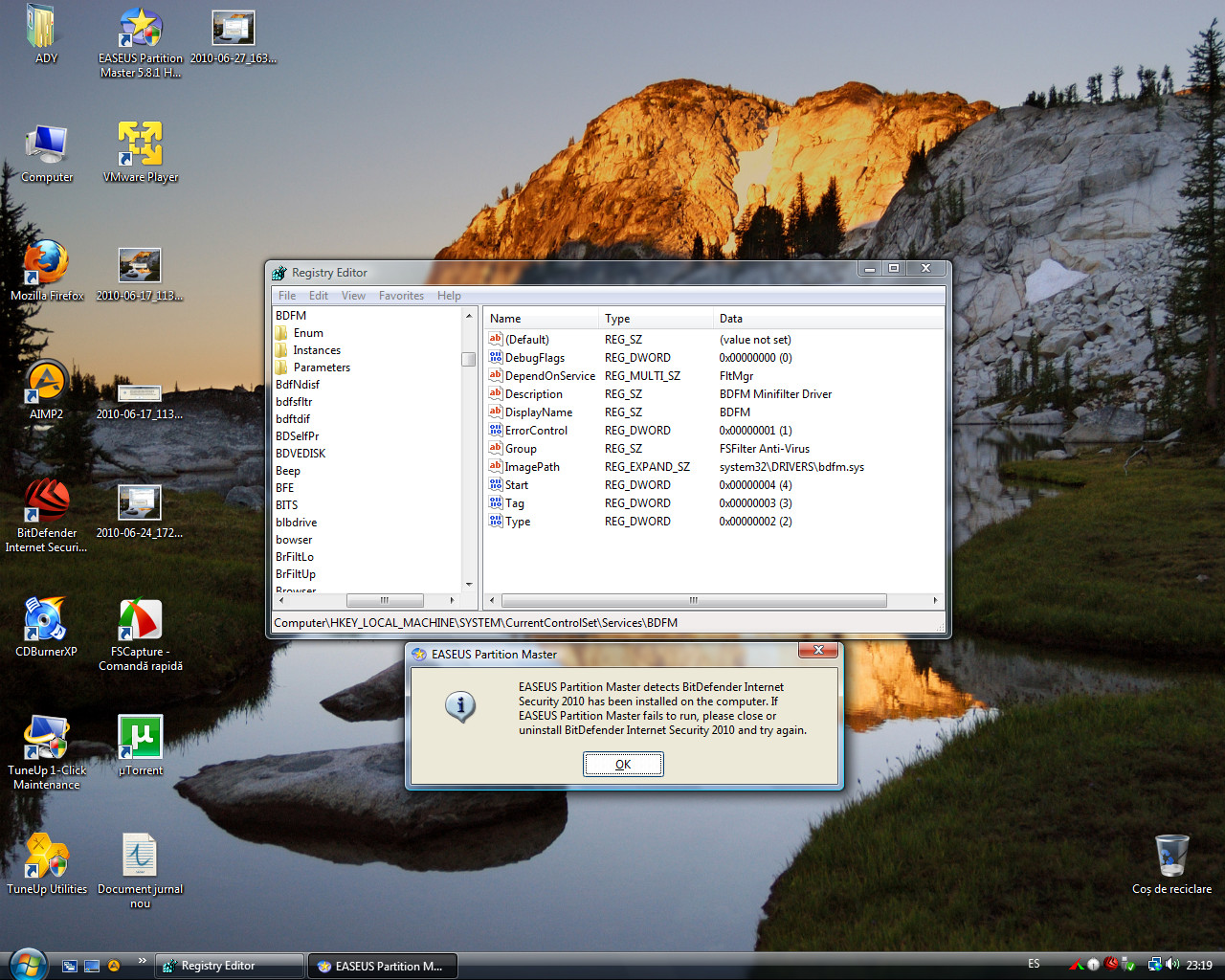The width and height of the screenshot is (1225, 980).
Task: Open the network tray icon
Action: click(1155, 965)
